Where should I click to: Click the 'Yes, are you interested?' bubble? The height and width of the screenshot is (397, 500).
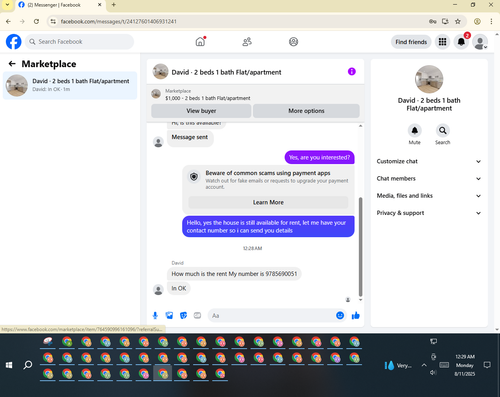pyautogui.click(x=319, y=157)
